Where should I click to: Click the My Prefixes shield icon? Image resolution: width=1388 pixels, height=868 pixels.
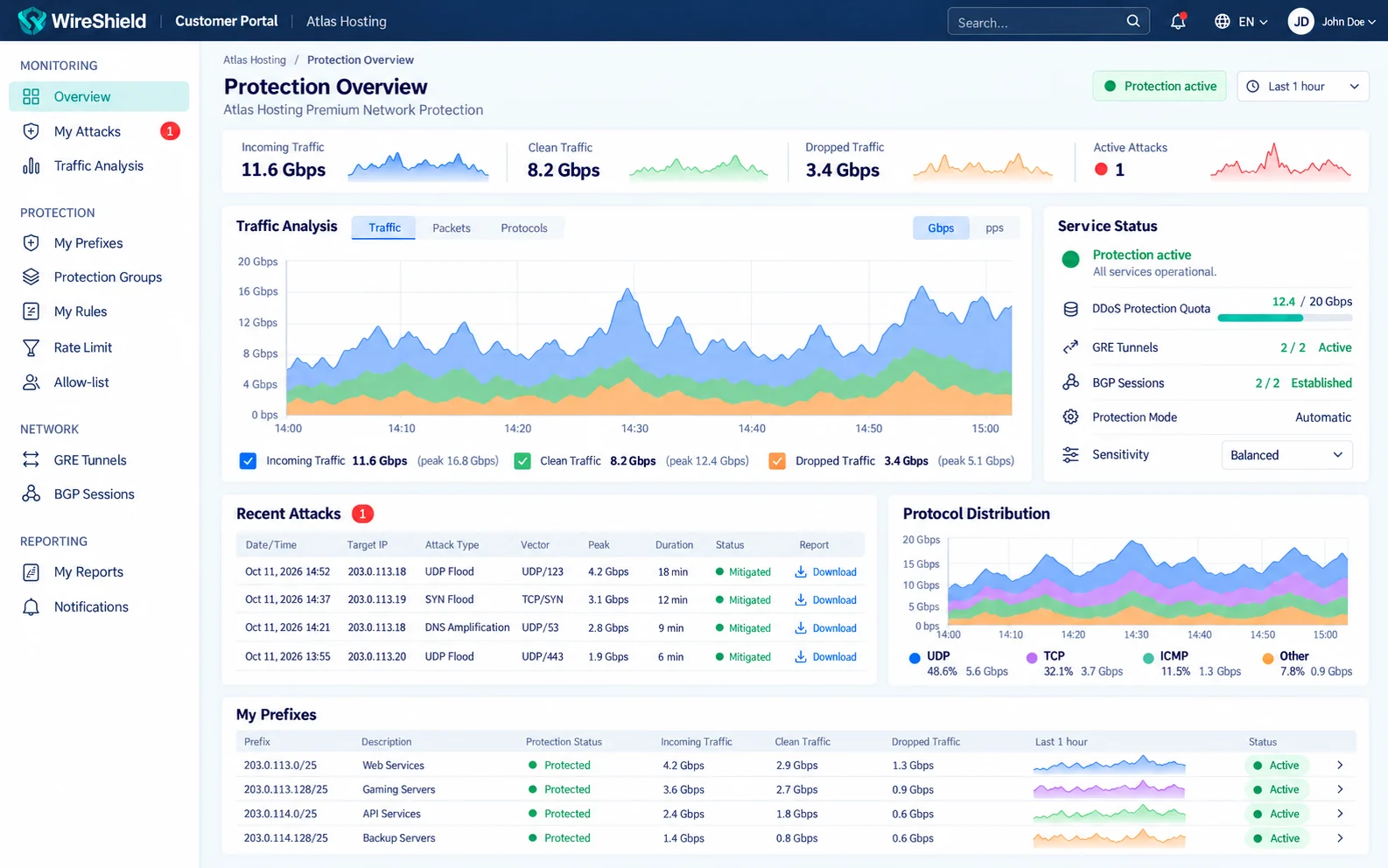(31, 243)
